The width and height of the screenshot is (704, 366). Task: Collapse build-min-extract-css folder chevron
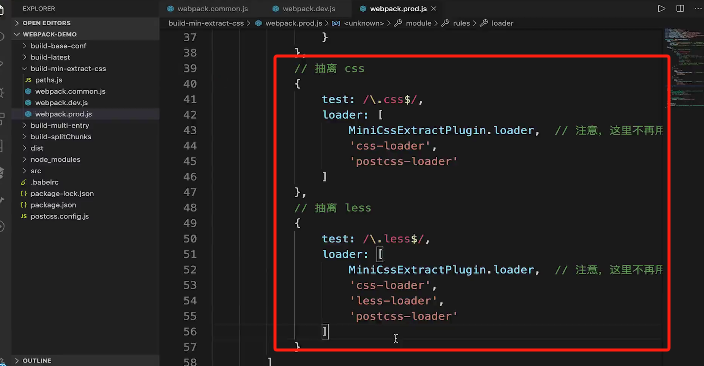(24, 69)
